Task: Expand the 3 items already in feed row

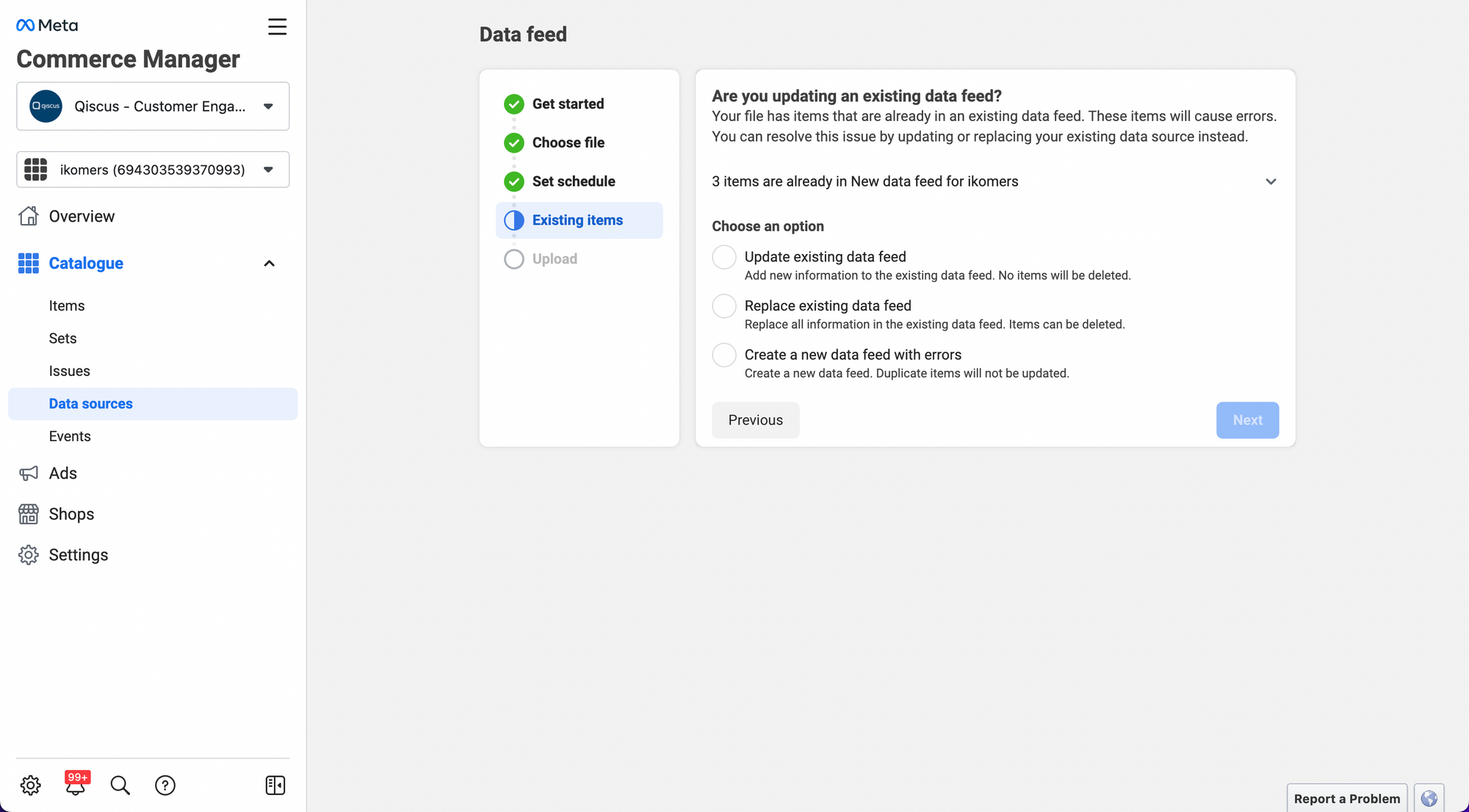Action: 1271,181
